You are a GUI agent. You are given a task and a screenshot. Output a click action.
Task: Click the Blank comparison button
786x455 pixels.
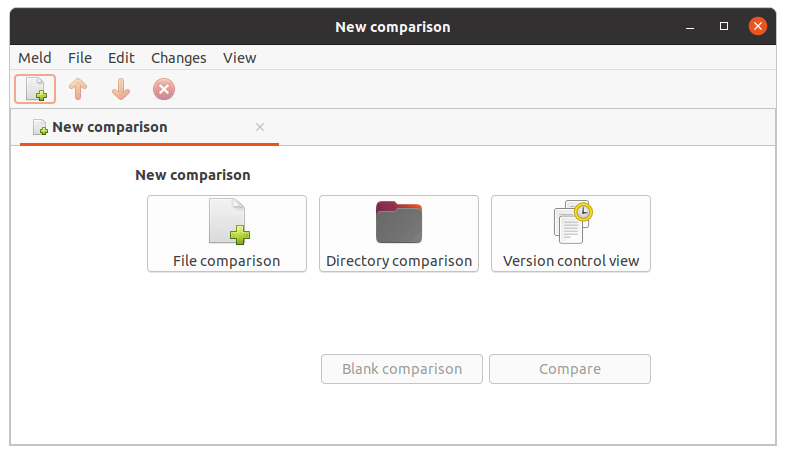(402, 369)
